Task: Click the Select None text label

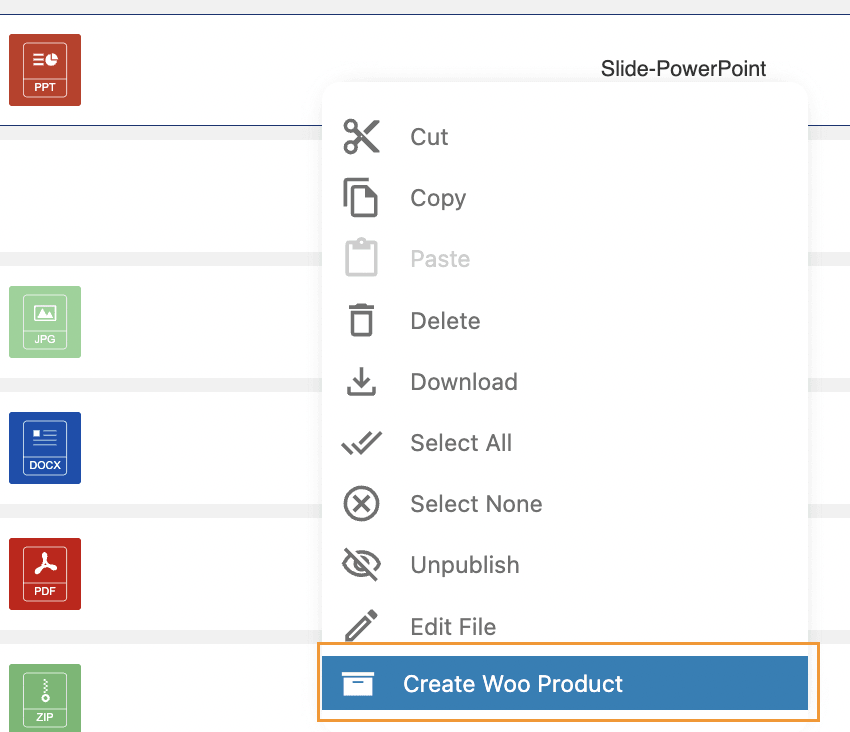Action: pyautogui.click(x=476, y=504)
